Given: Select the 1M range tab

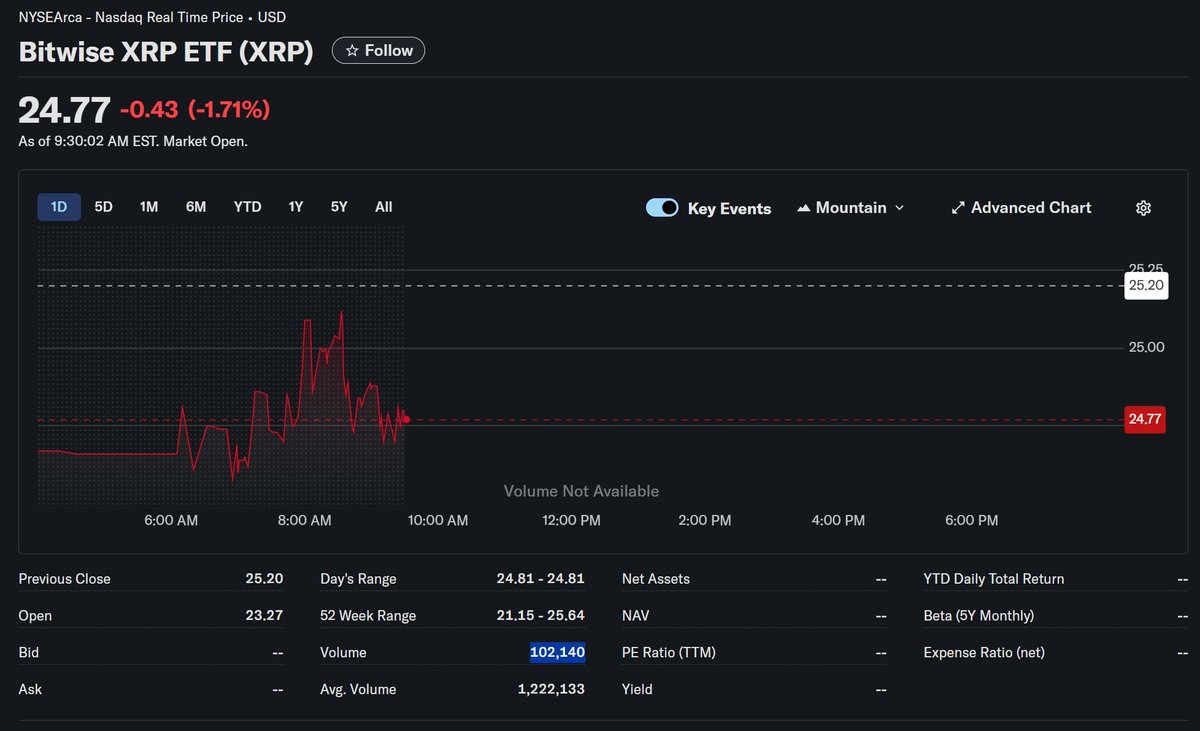Looking at the screenshot, I should [149, 207].
